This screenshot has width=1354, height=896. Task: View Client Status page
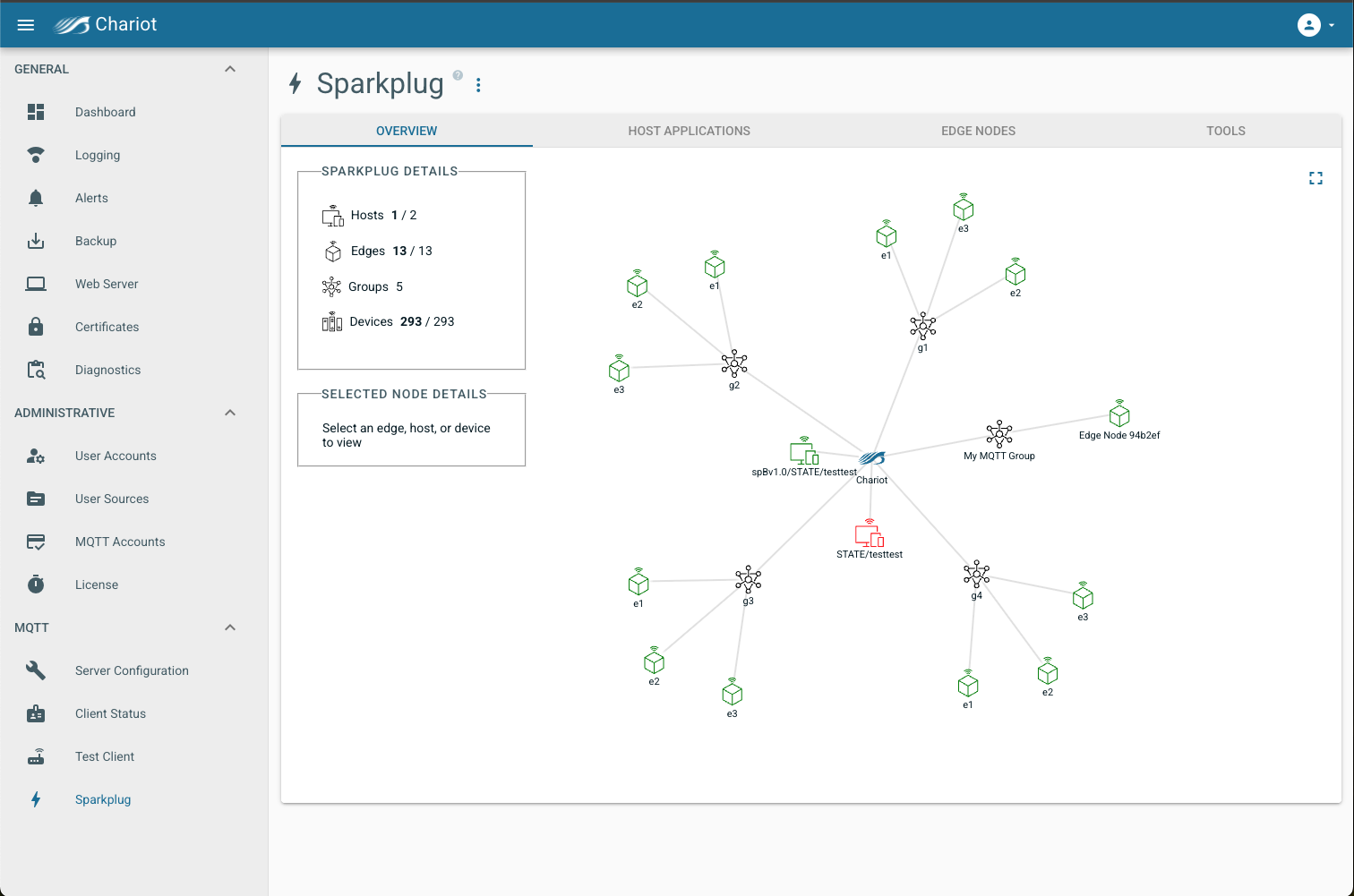tap(134, 713)
